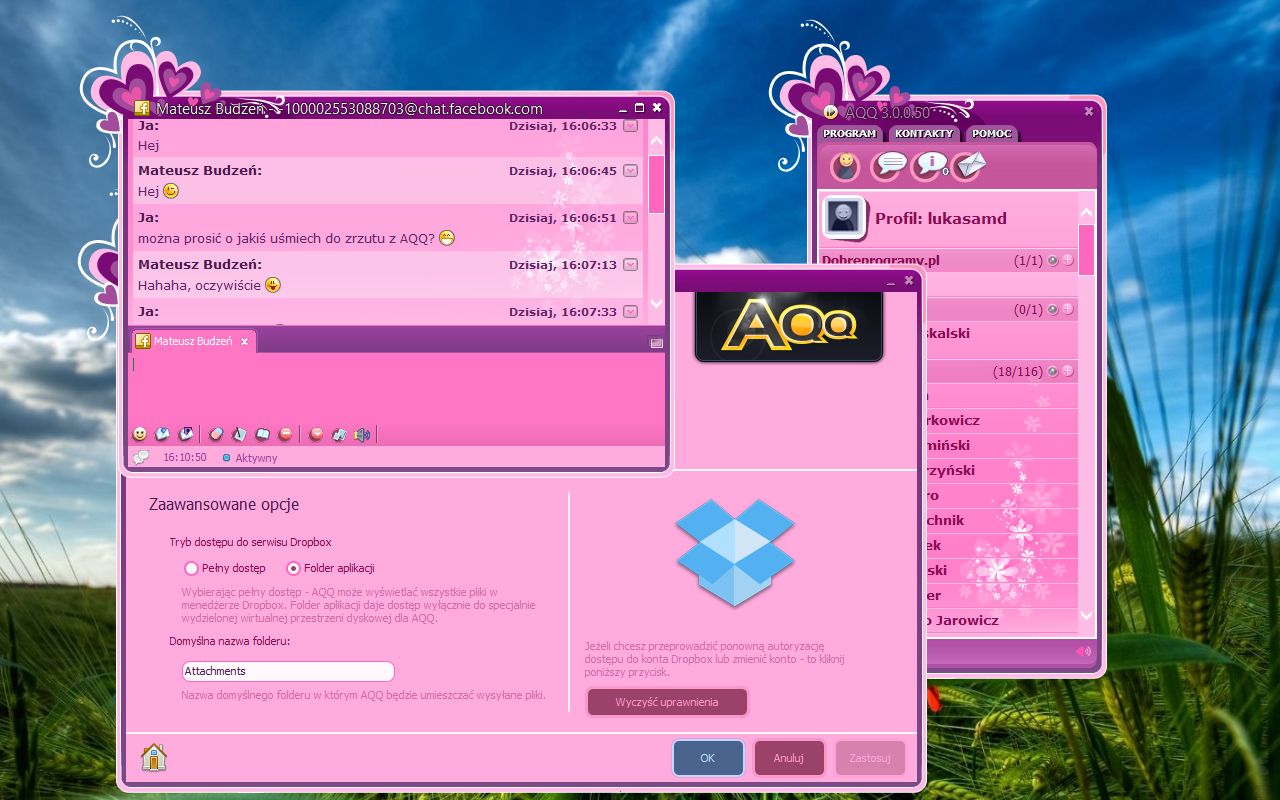
Task: Toggle chat sound with the speaker icon
Action: pos(362,434)
